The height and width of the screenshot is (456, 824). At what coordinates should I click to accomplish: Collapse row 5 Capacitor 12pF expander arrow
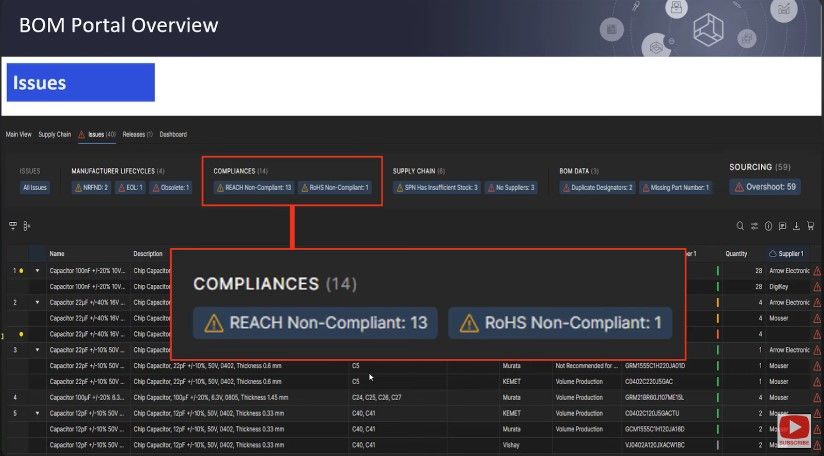coord(38,413)
